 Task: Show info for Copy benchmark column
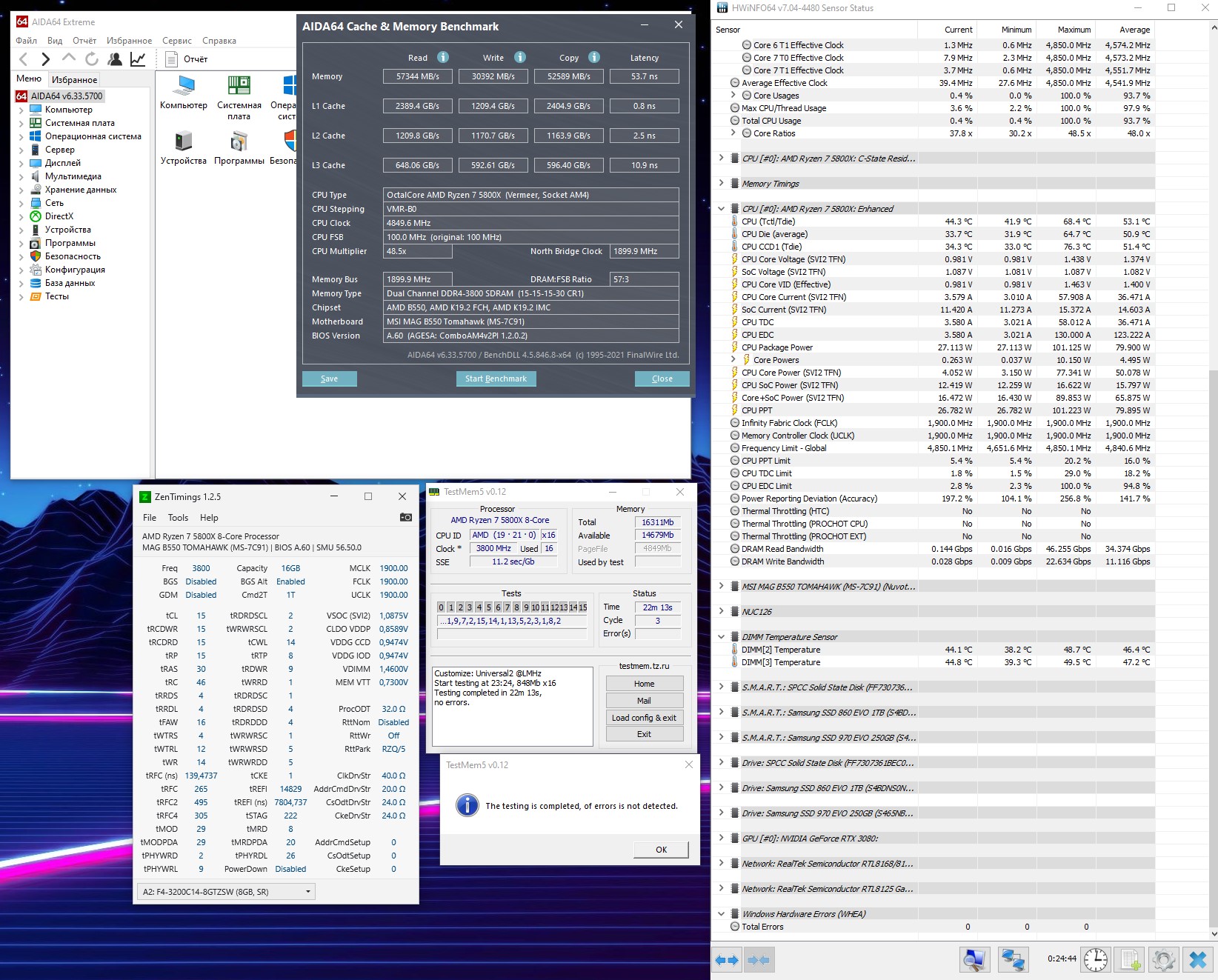click(x=594, y=57)
